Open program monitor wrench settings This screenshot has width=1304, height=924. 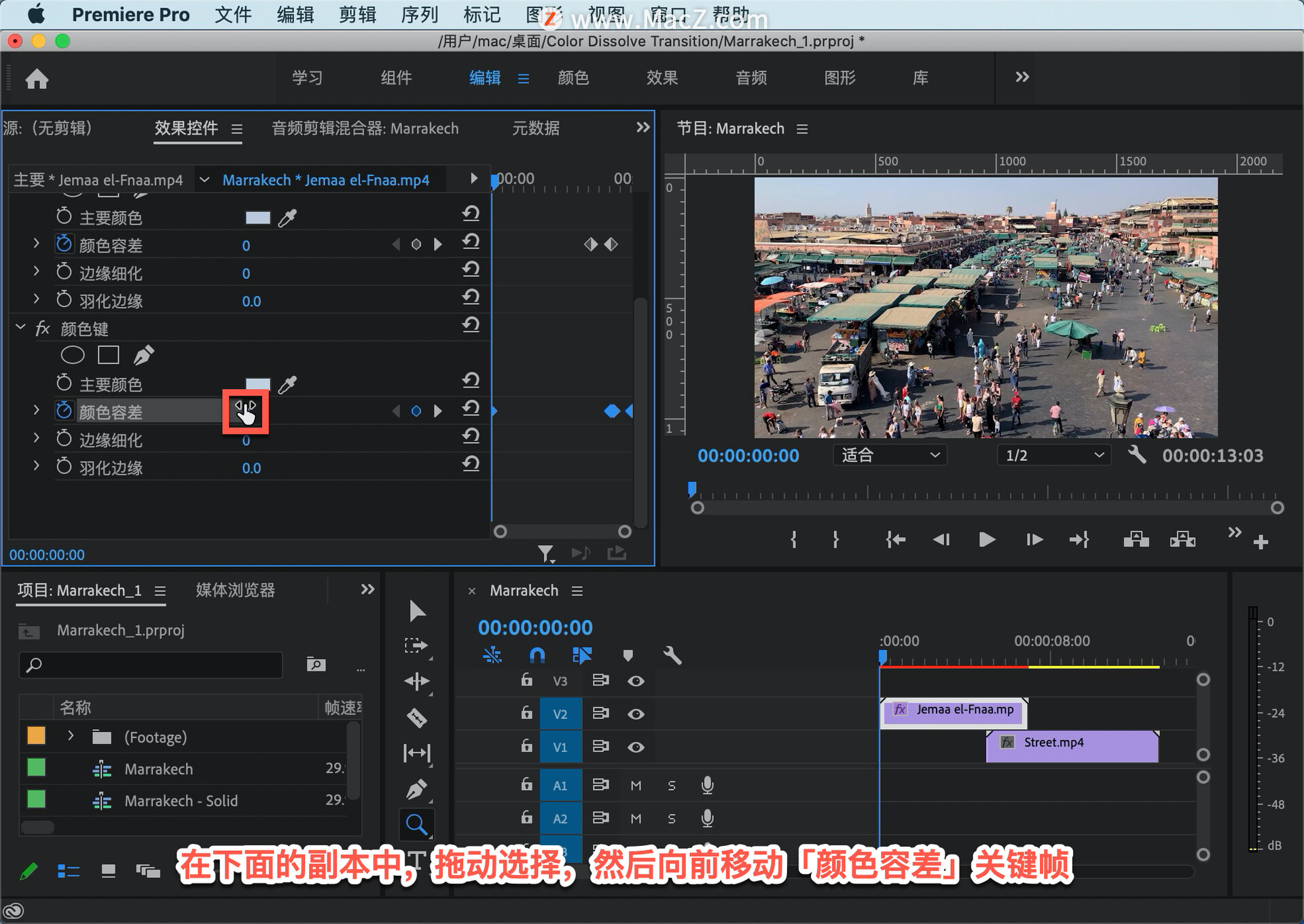click(x=1137, y=455)
